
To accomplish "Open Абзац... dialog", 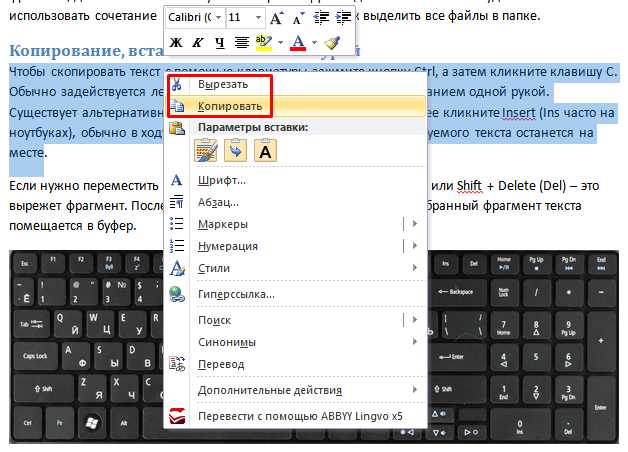I will coord(296,203).
